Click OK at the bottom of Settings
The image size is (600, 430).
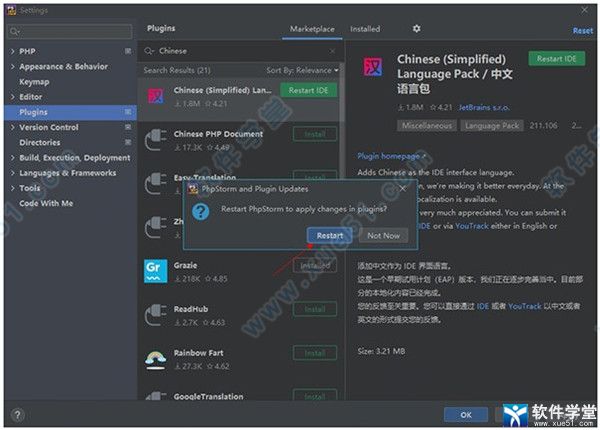pyautogui.click(x=466, y=415)
